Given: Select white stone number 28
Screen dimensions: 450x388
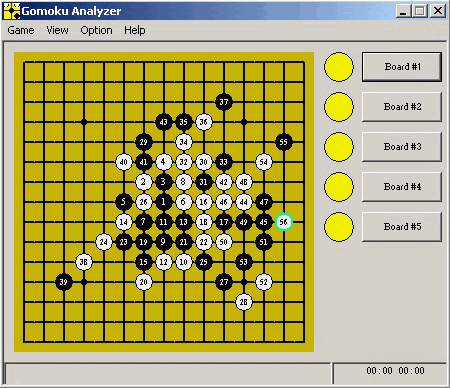Looking at the screenshot, I should tap(244, 302).
